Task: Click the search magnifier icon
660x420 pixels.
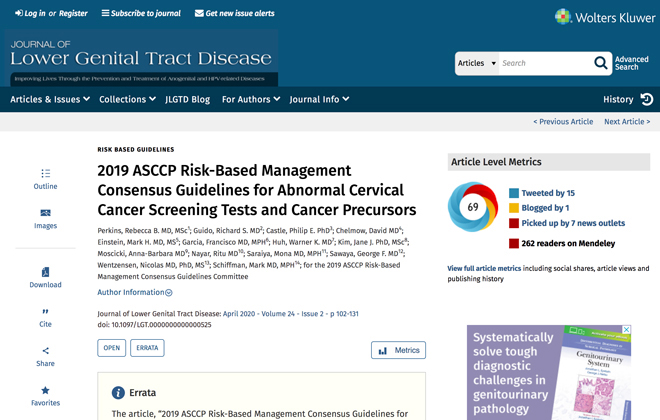Action: (601, 63)
